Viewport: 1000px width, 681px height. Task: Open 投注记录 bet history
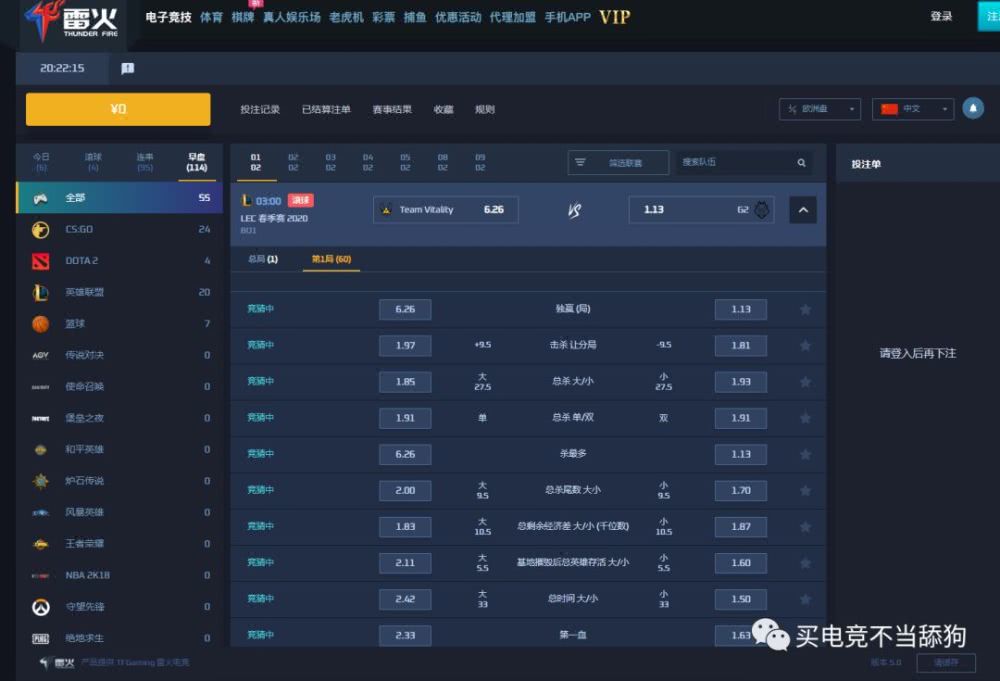[x=260, y=110]
